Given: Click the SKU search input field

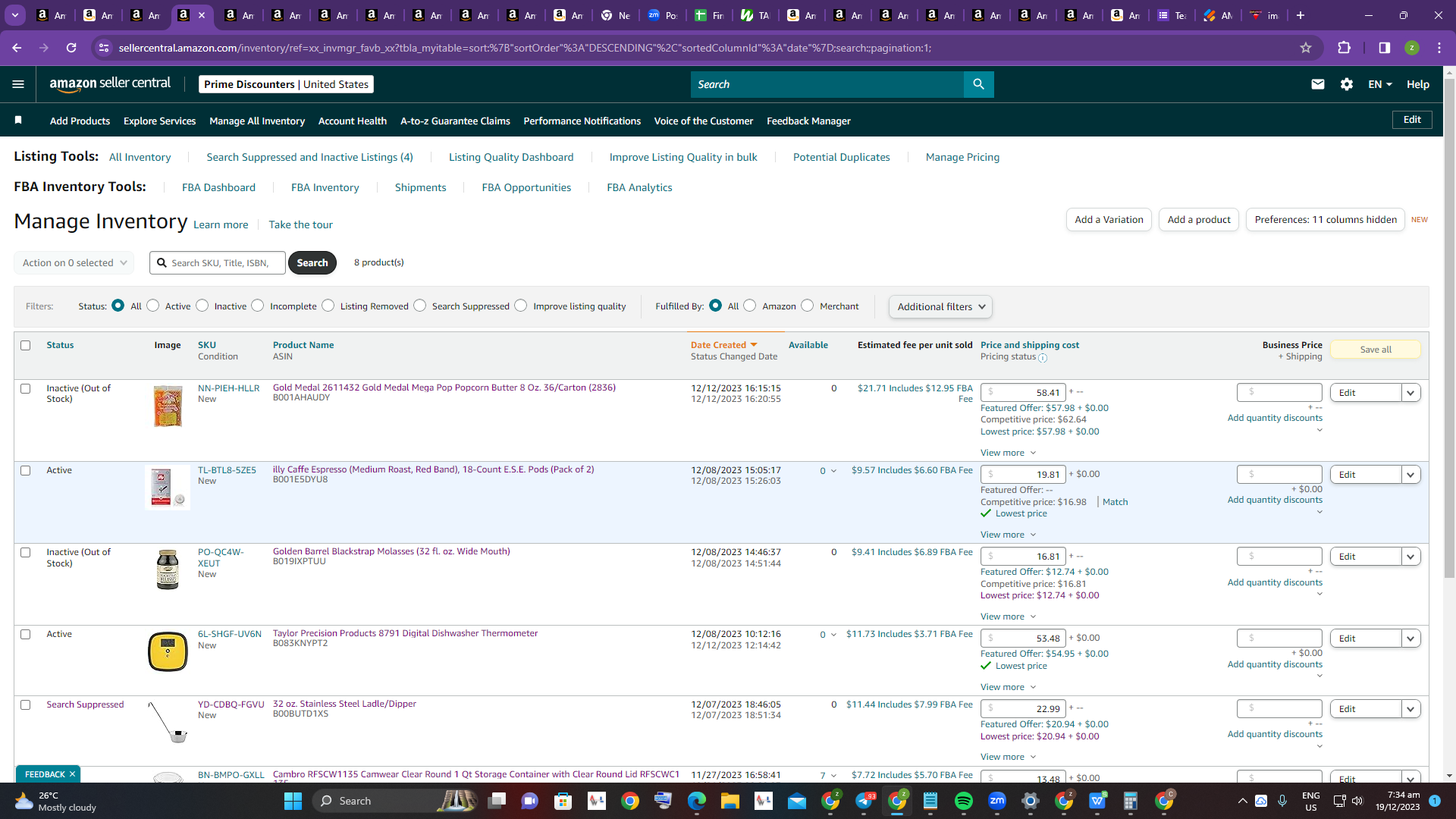Looking at the screenshot, I should [x=218, y=262].
